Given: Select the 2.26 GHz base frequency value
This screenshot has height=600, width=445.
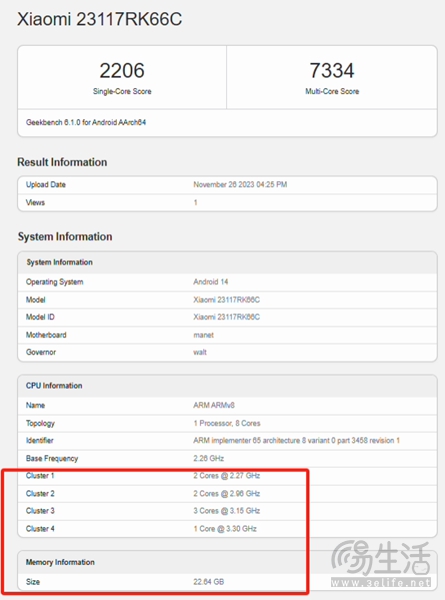Looking at the screenshot, I should [209, 458].
